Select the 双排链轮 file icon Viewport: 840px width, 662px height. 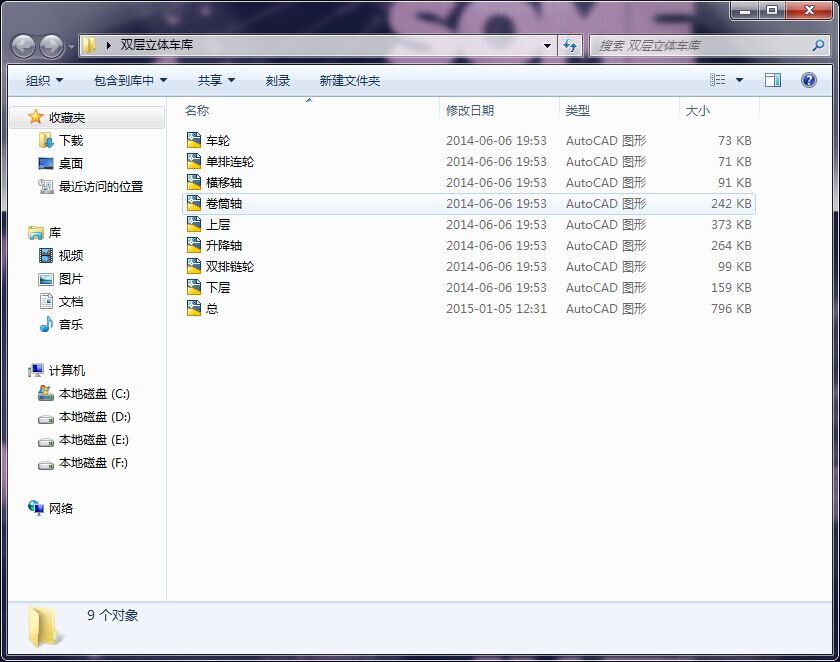(193, 266)
